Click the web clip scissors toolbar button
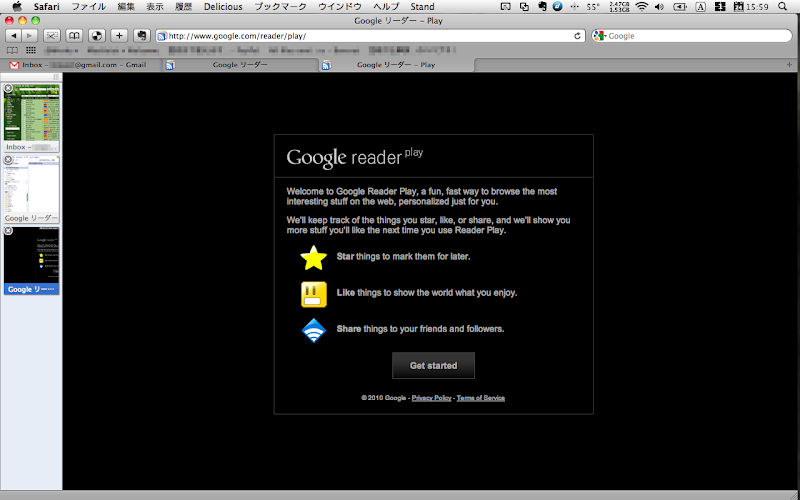Viewport: 800px width, 500px height. click(52, 36)
